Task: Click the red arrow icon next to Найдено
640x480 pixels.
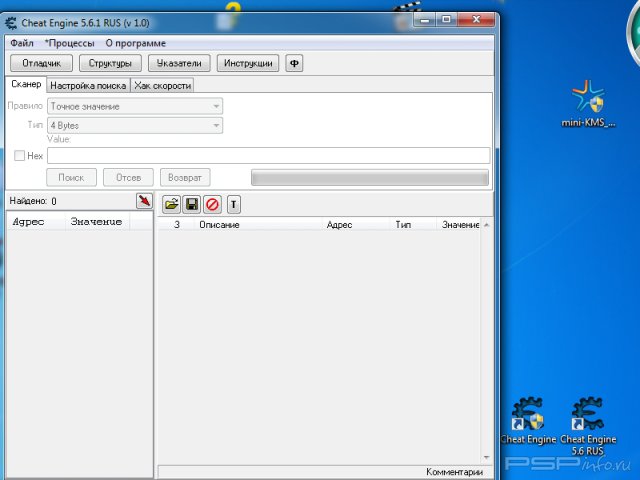Action: [144, 201]
